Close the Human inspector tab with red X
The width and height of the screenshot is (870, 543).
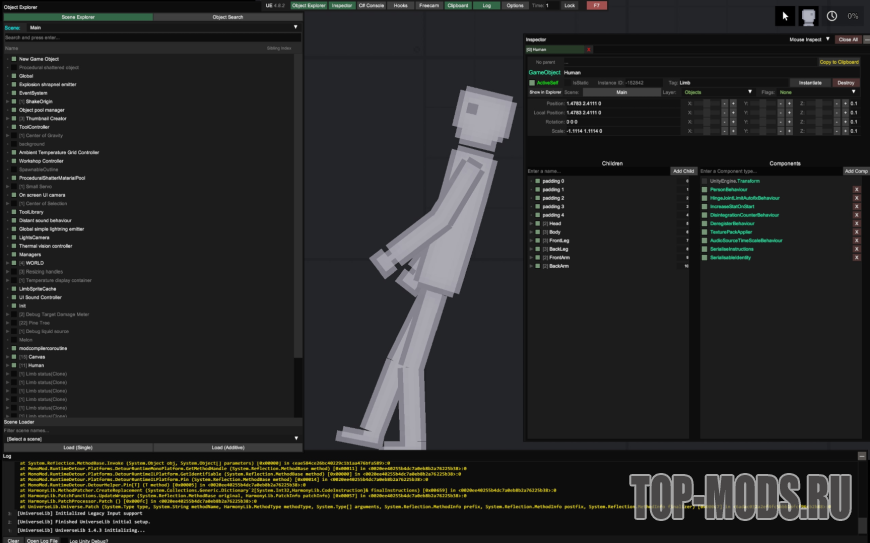click(589, 49)
